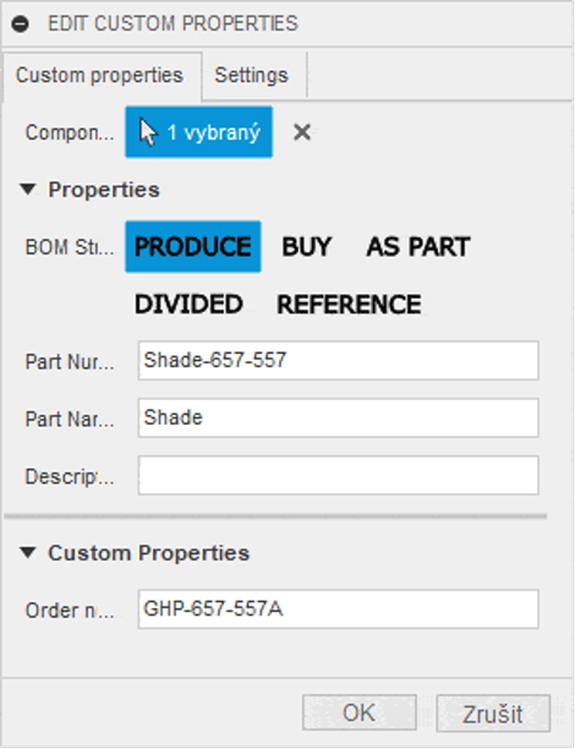
Task: Cancel the dialog with Zrušit button
Action: 493,713
